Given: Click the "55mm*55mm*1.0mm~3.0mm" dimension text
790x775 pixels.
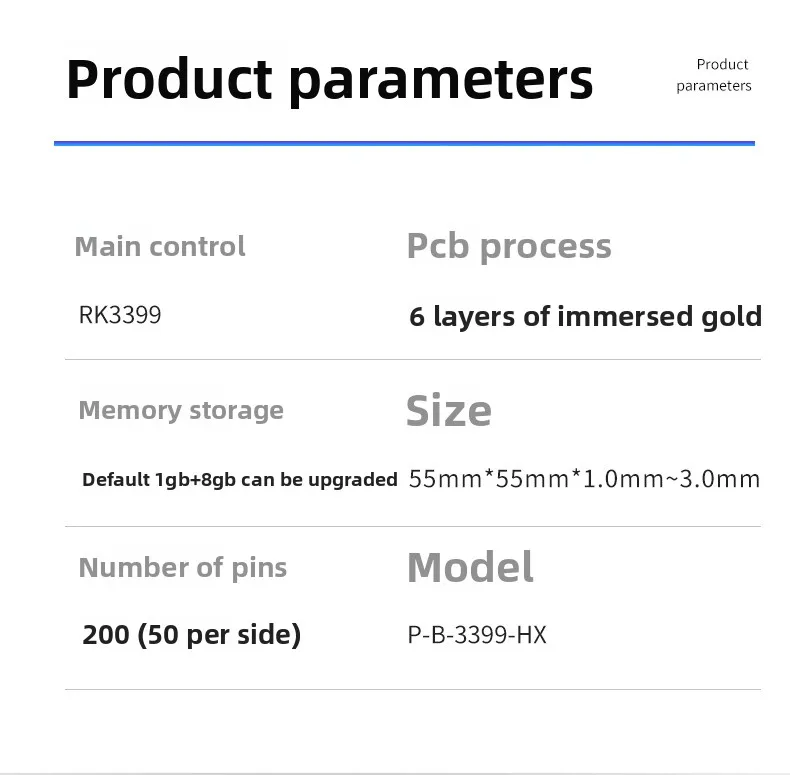Looking at the screenshot, I should 585,479.
